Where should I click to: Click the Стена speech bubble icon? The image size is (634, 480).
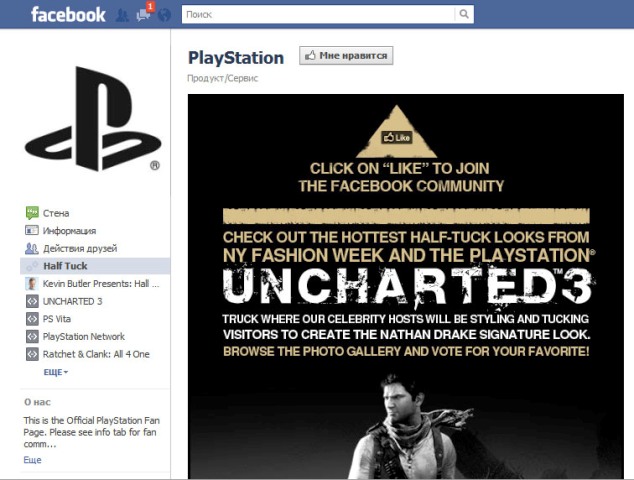(x=32, y=213)
